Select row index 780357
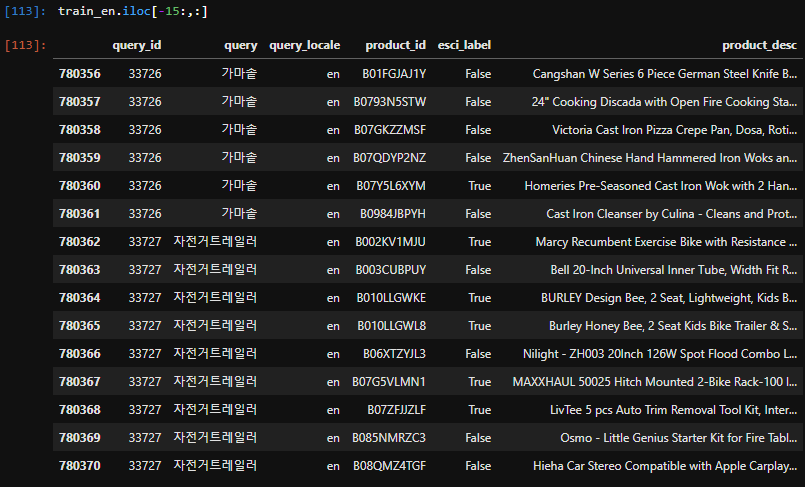This screenshot has width=805, height=487. [80, 102]
